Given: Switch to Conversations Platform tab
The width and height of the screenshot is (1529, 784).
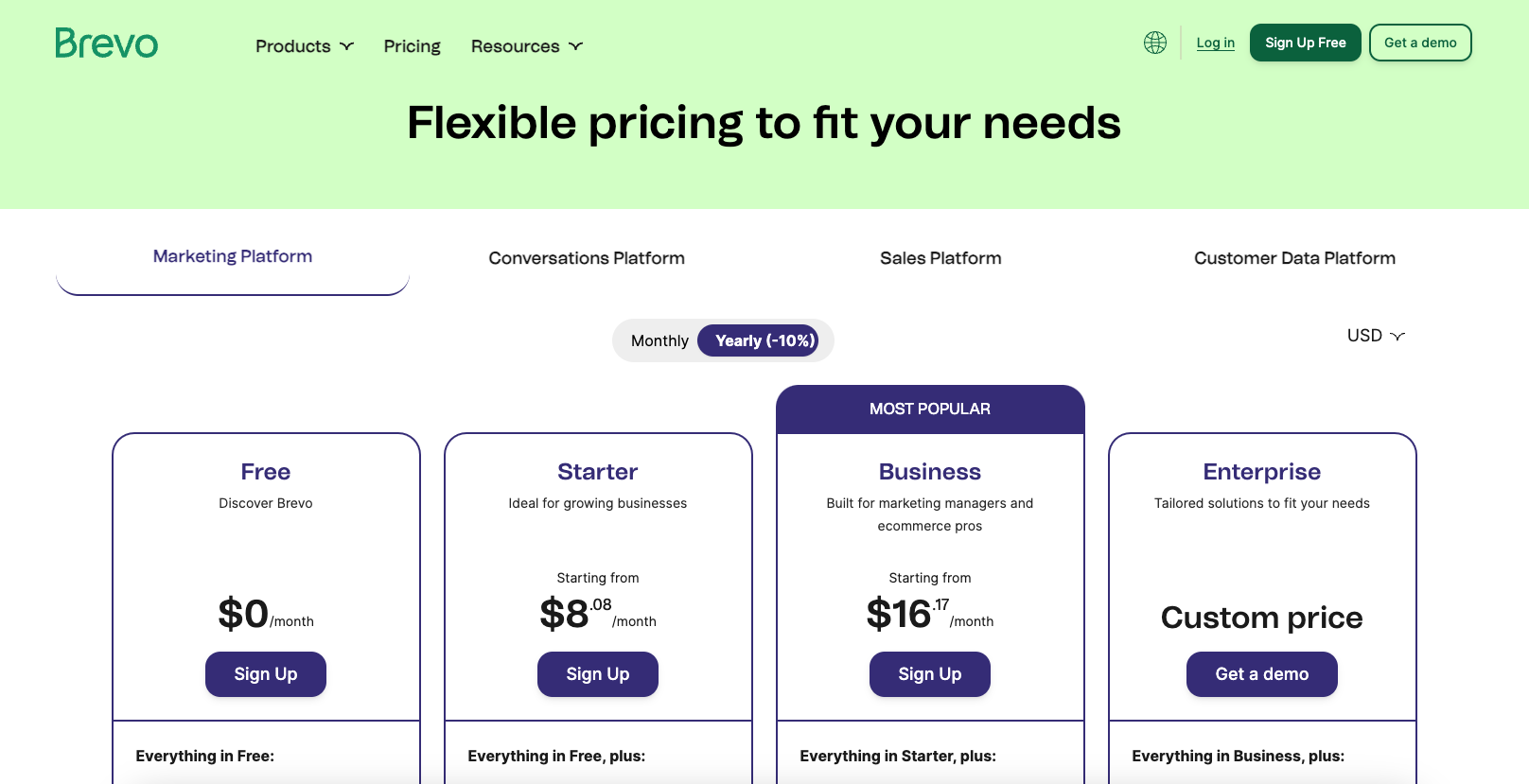Looking at the screenshot, I should click(587, 258).
